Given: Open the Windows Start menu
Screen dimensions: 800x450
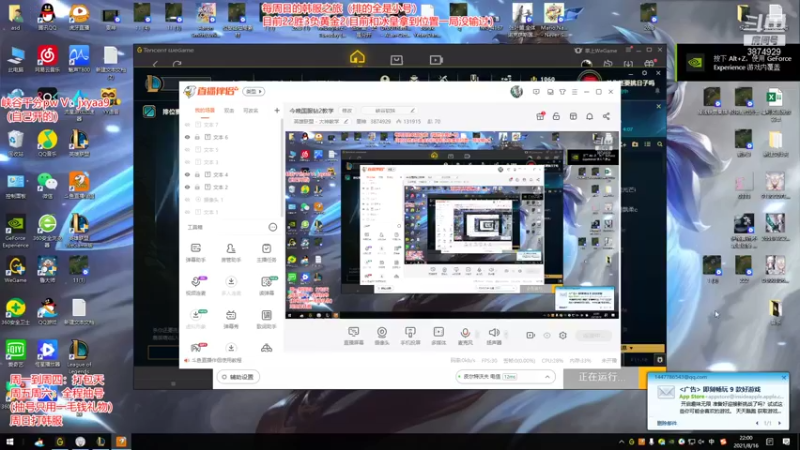Looking at the screenshot, I should [x=10, y=442].
